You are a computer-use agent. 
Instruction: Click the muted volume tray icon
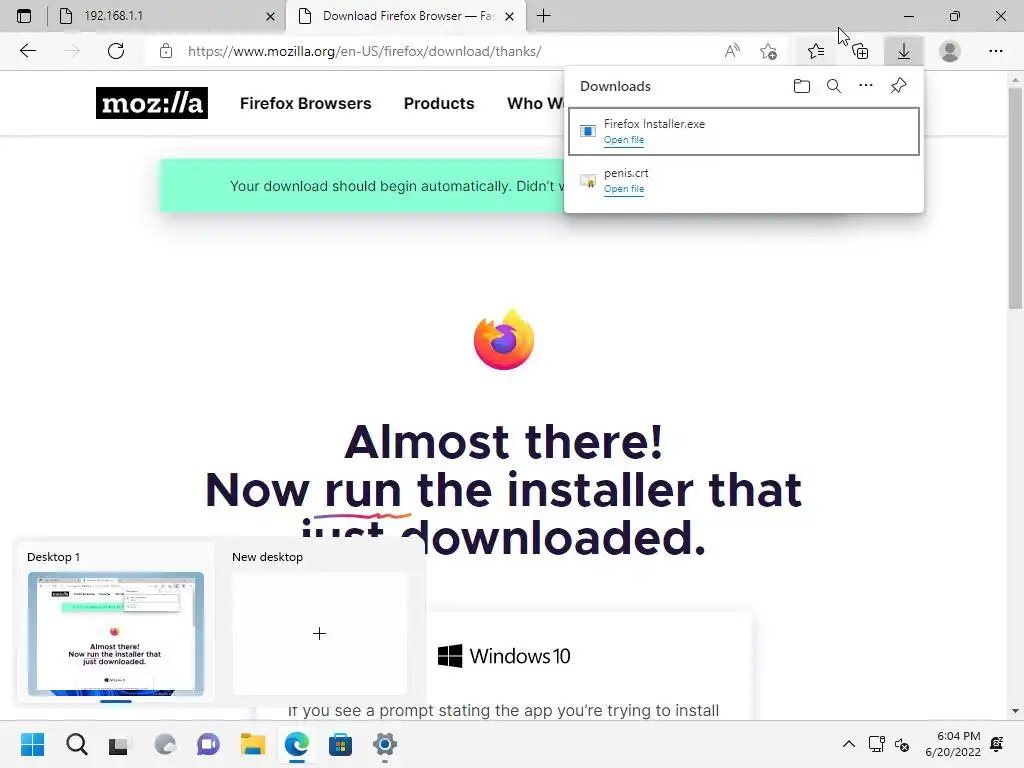point(902,744)
